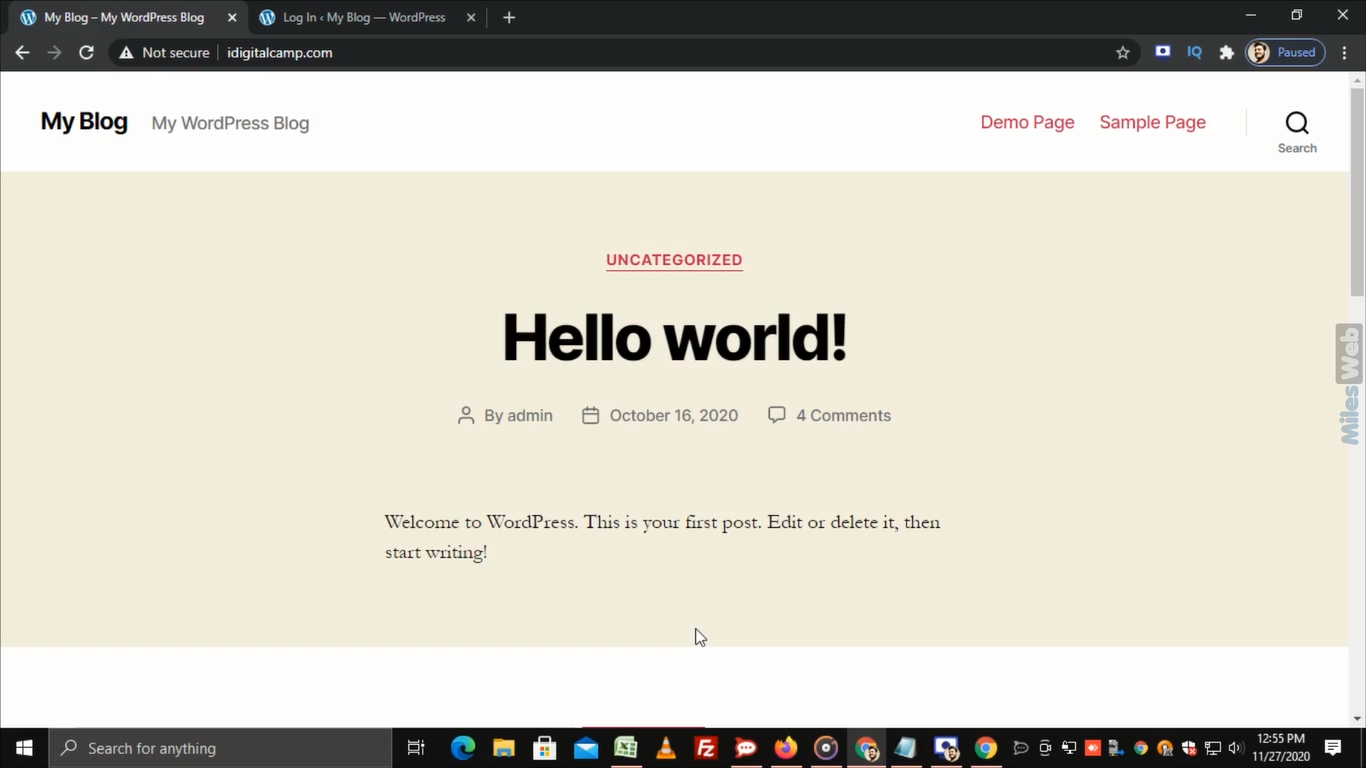1366x768 pixels.
Task: Open the red chat app on the taskbar
Action: (746, 748)
